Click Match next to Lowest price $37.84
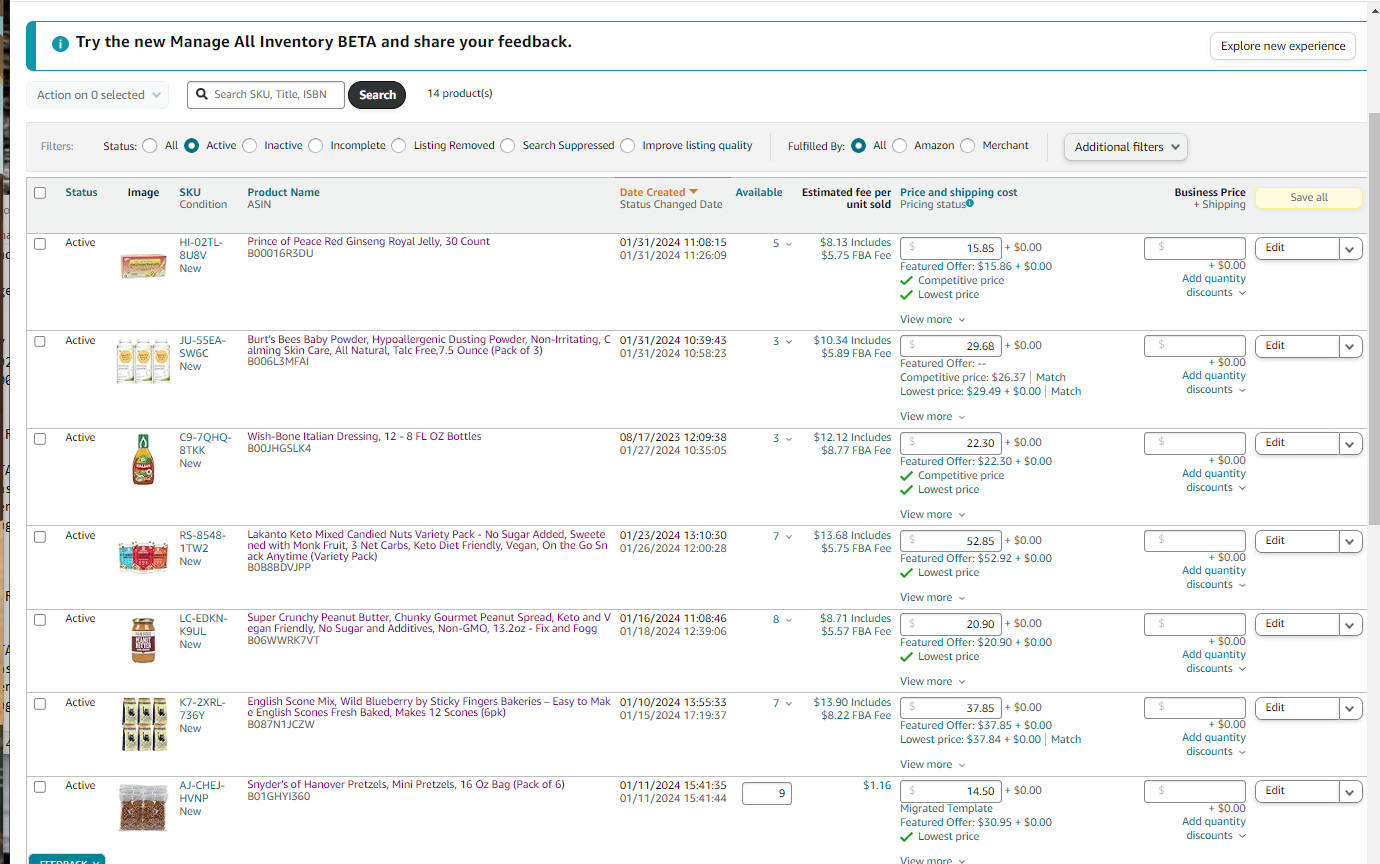This screenshot has height=864, width=1380. [x=1066, y=739]
